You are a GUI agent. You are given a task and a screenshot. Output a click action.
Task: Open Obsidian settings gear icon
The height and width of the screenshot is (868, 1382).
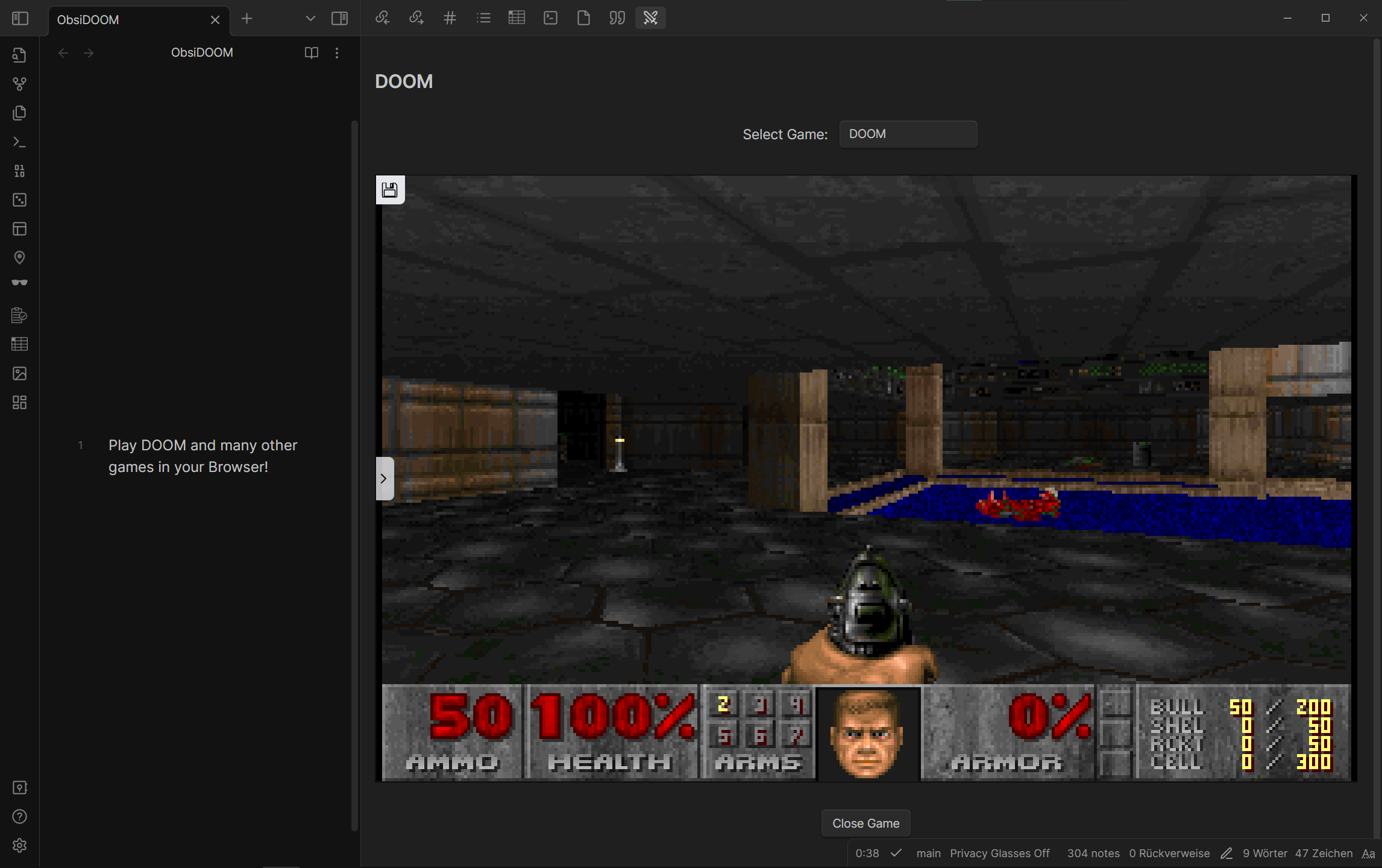19,846
